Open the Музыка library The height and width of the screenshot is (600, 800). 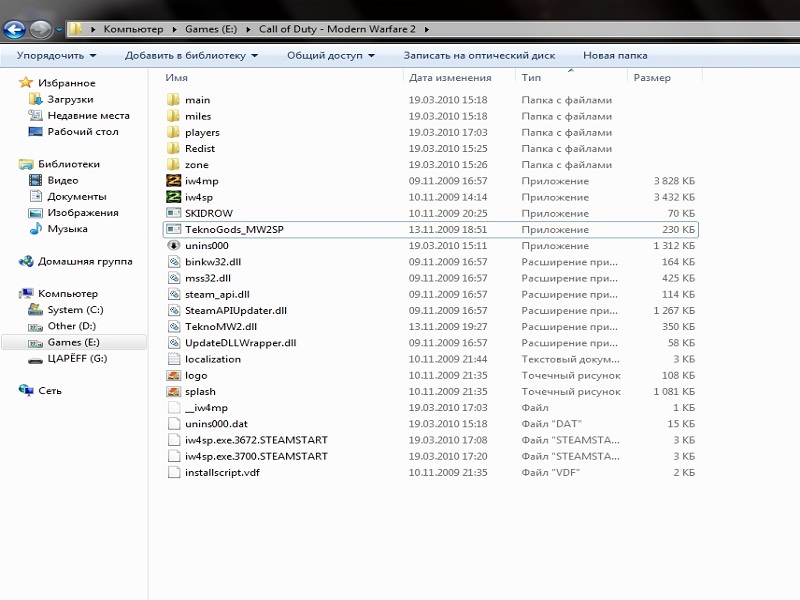click(67, 229)
